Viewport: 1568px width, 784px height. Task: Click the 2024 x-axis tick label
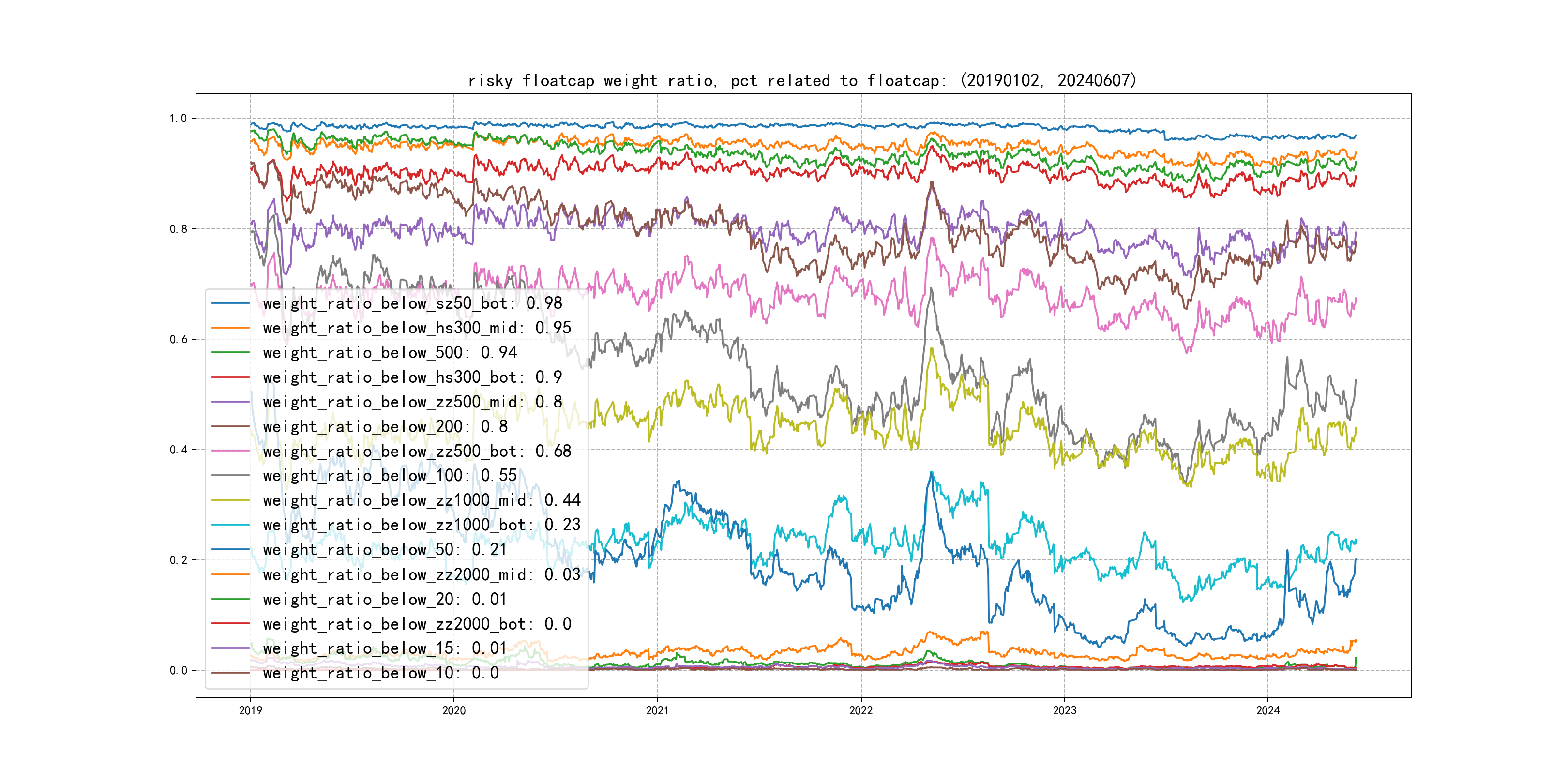(1268, 710)
